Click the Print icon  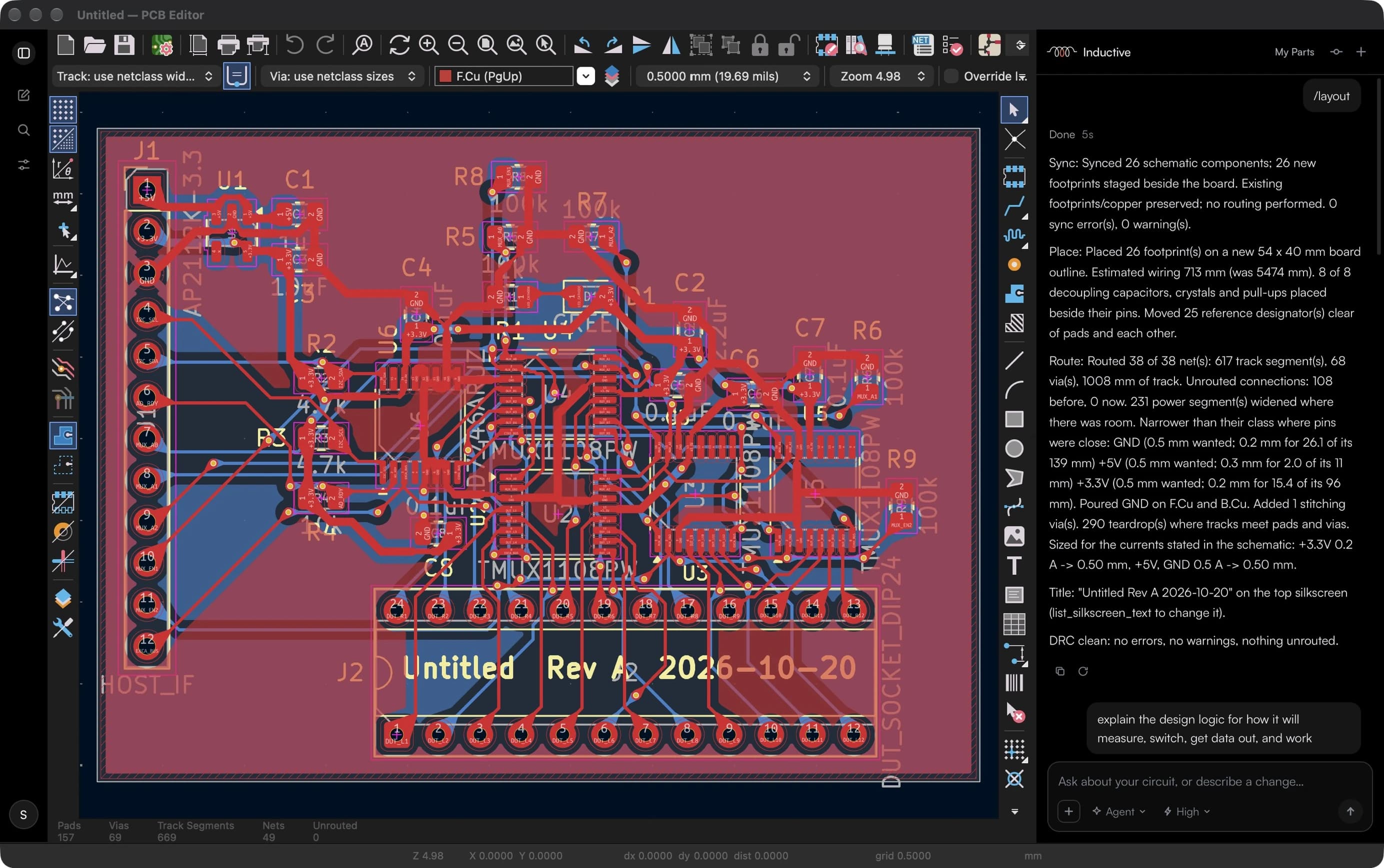pos(228,45)
